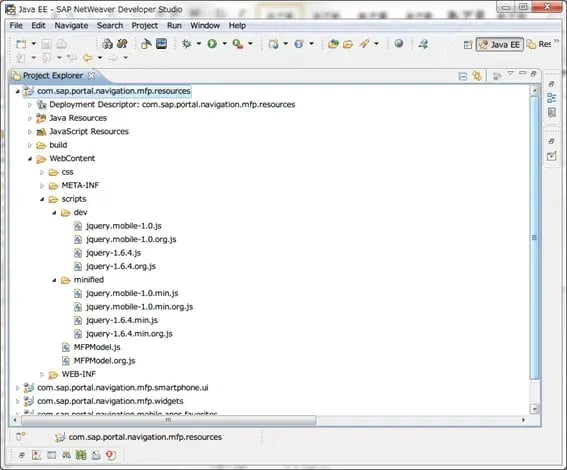Image resolution: width=567 pixels, height=470 pixels.
Task: Click the Debug bug icon
Action: (x=187, y=44)
